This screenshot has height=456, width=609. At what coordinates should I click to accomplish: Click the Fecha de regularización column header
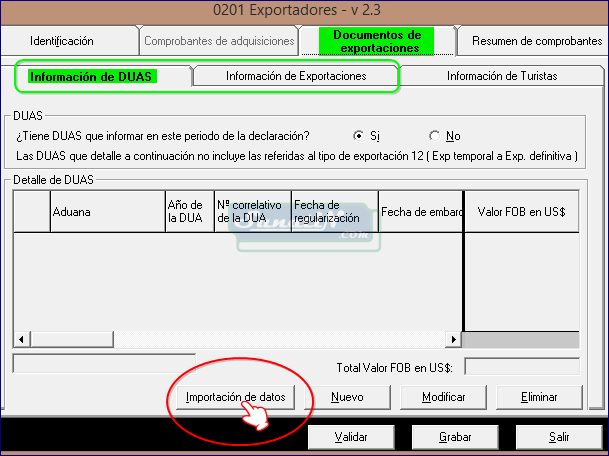pyautogui.click(x=335, y=212)
